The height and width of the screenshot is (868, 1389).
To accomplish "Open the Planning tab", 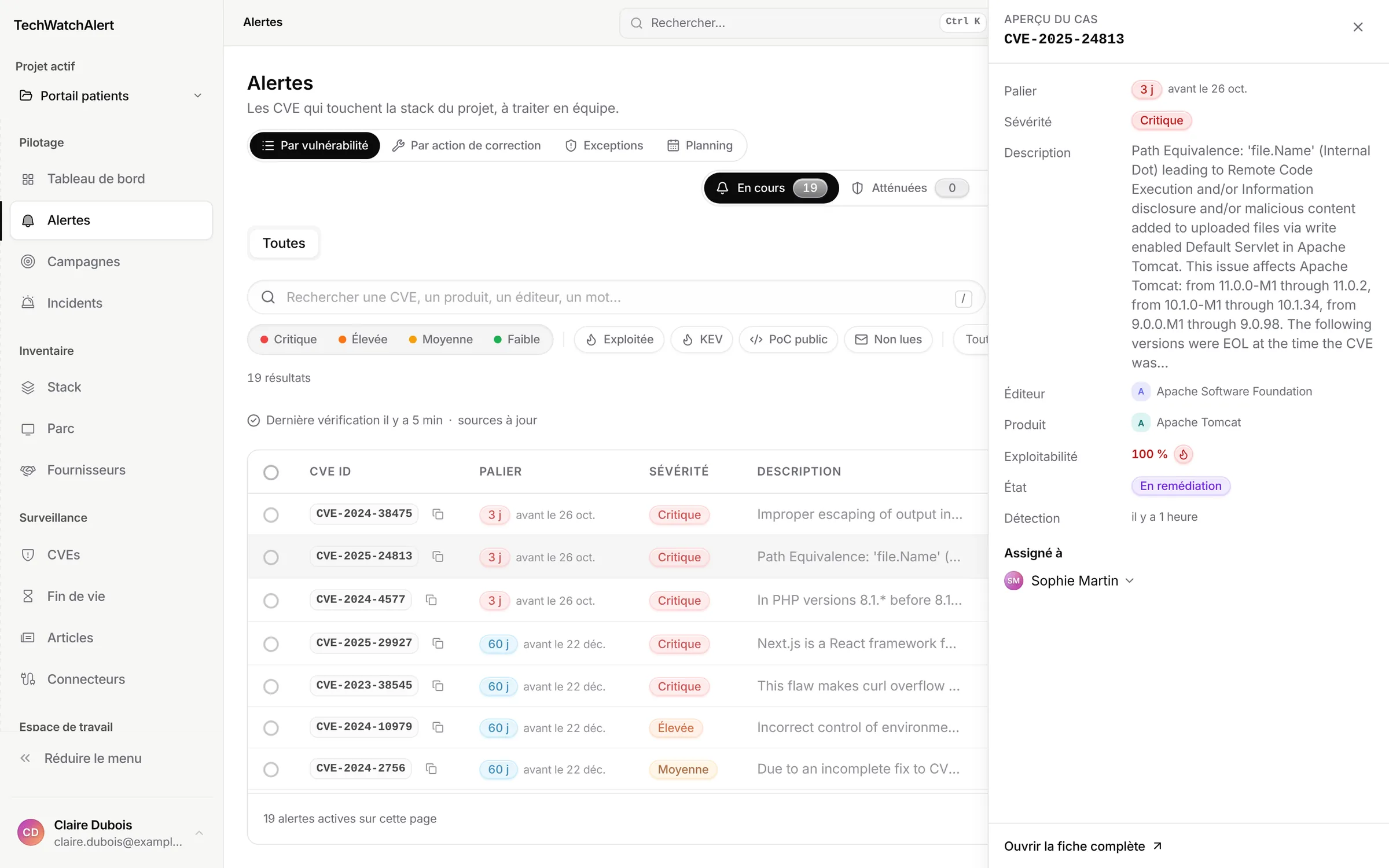I will coord(700,145).
